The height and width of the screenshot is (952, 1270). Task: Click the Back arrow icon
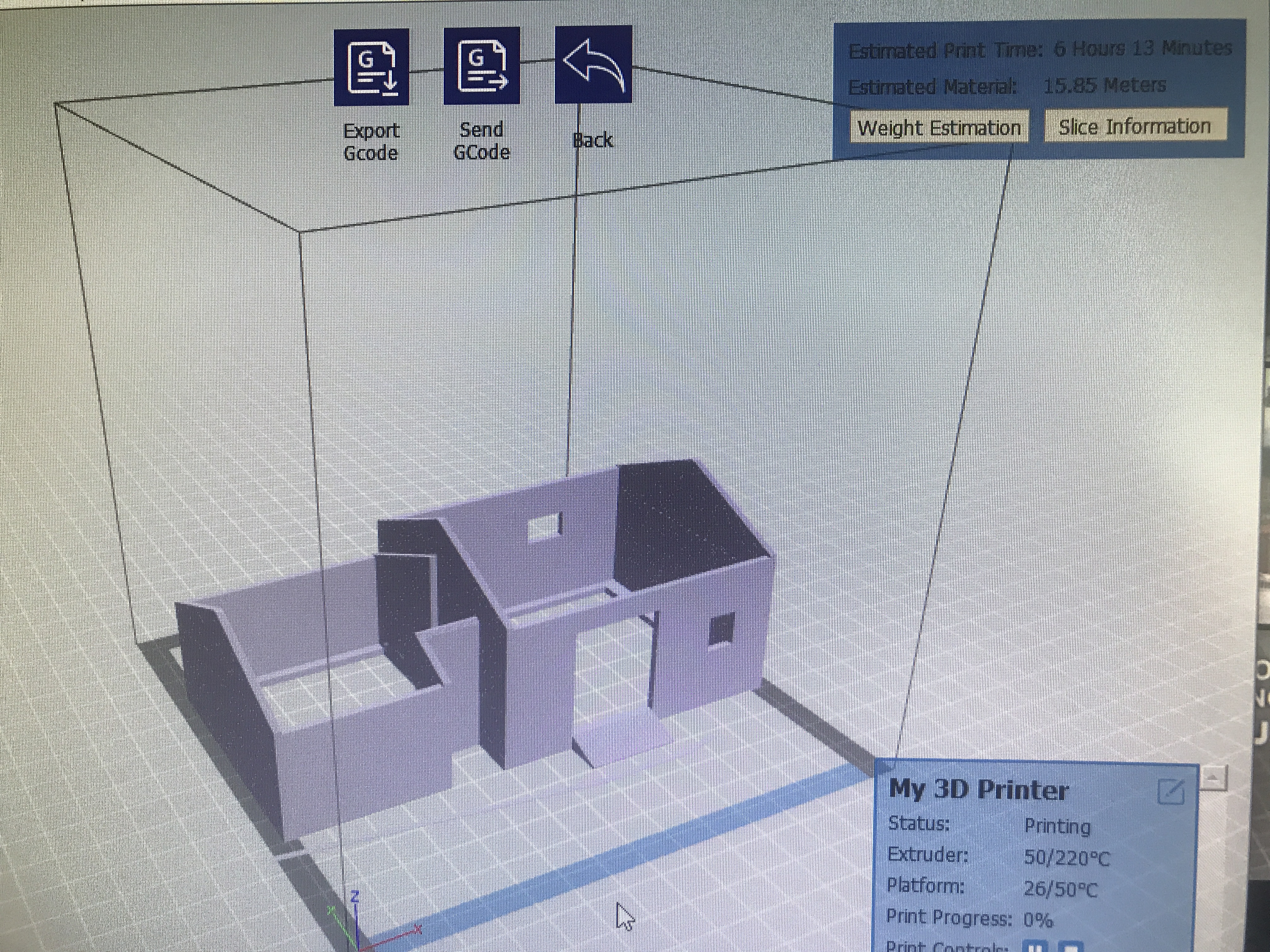point(594,64)
